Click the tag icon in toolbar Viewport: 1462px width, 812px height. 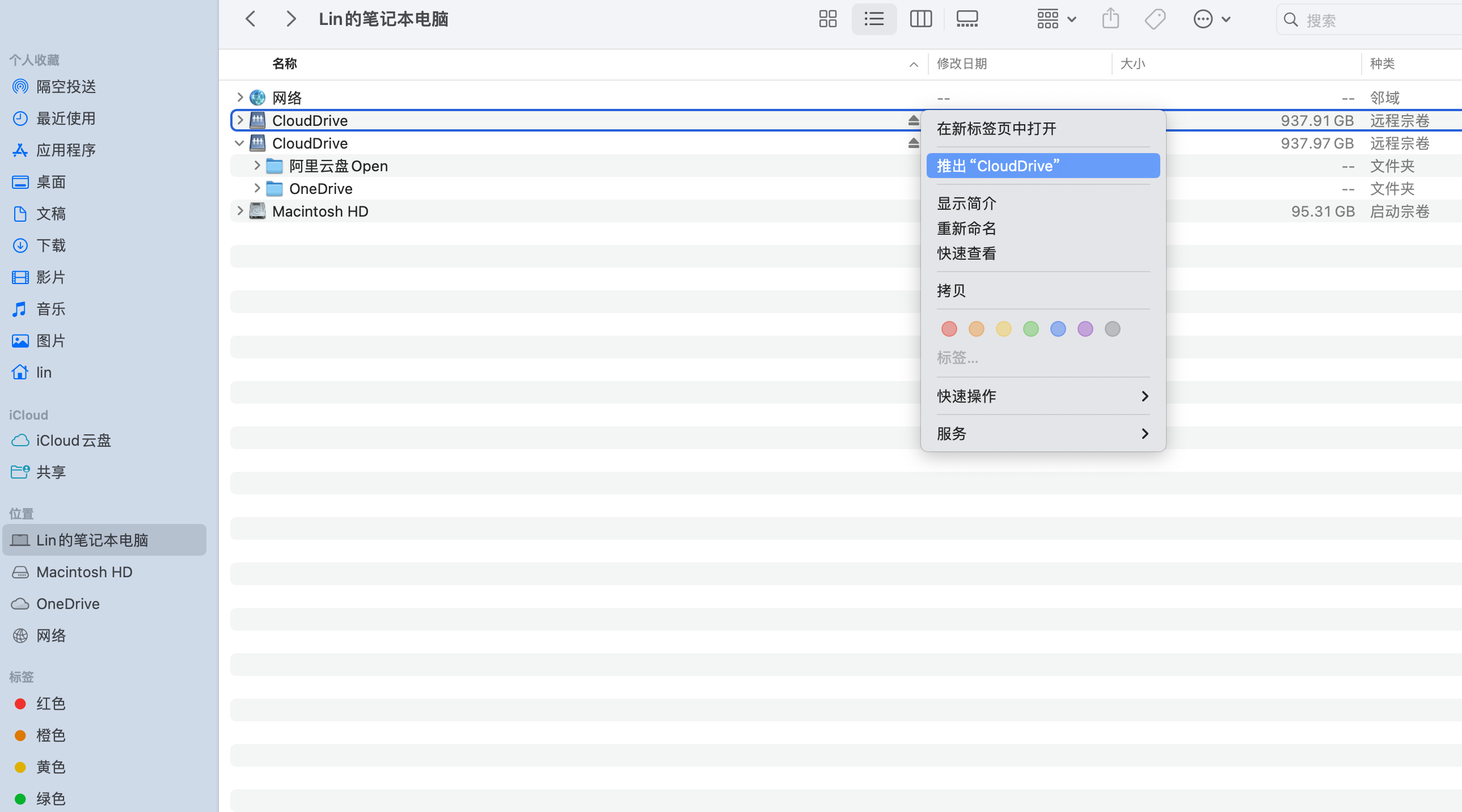1155,19
